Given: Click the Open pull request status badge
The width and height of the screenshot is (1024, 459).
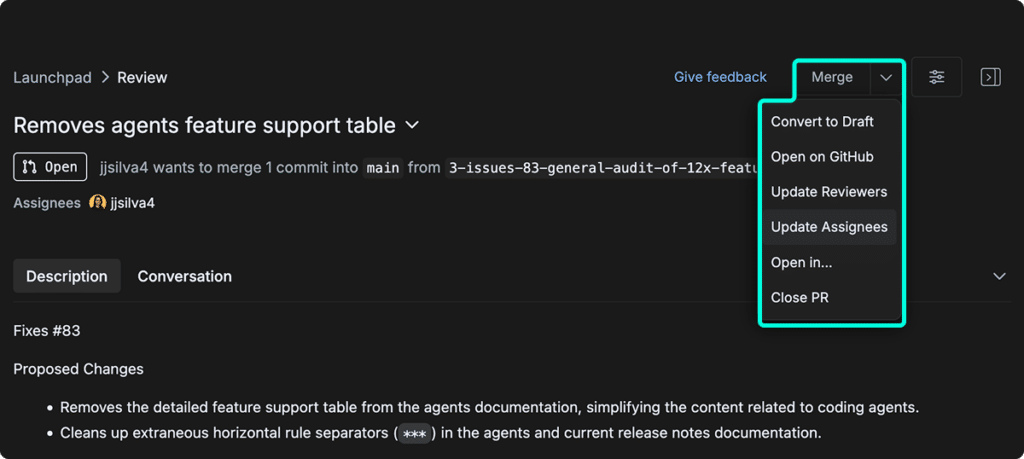Looking at the screenshot, I should [x=50, y=167].
